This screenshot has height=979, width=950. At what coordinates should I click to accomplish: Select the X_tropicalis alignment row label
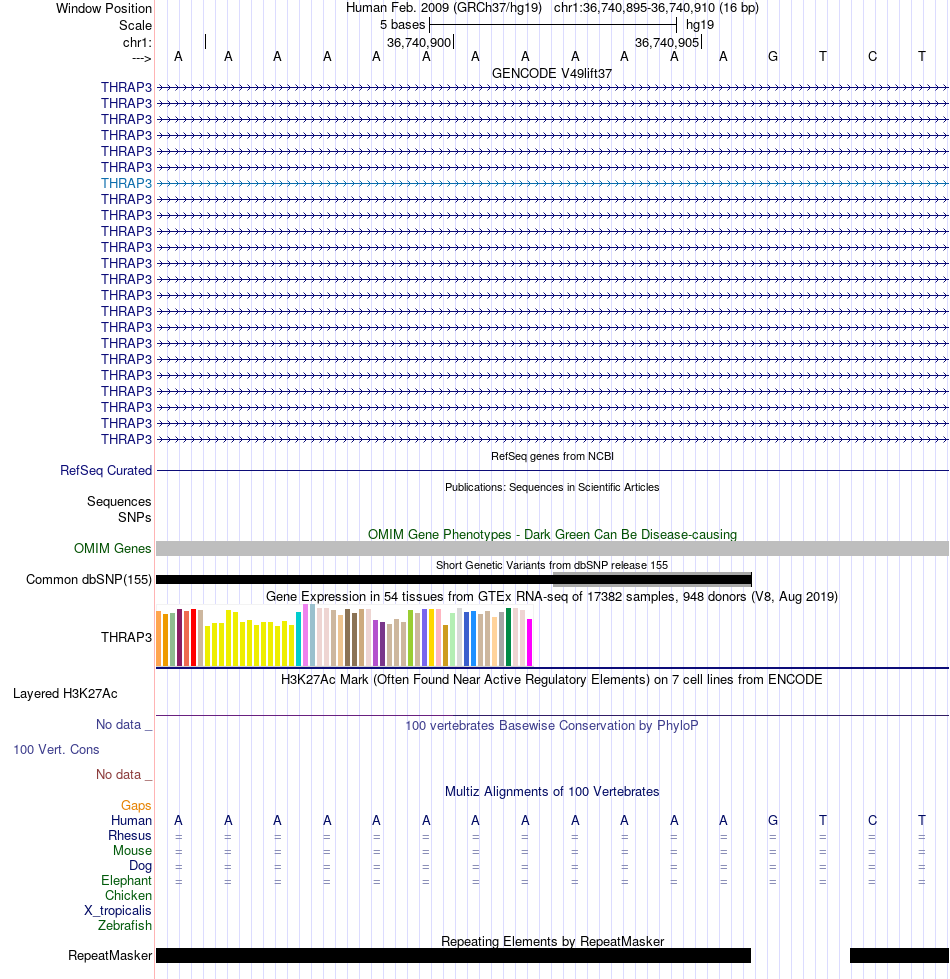[x=118, y=910]
